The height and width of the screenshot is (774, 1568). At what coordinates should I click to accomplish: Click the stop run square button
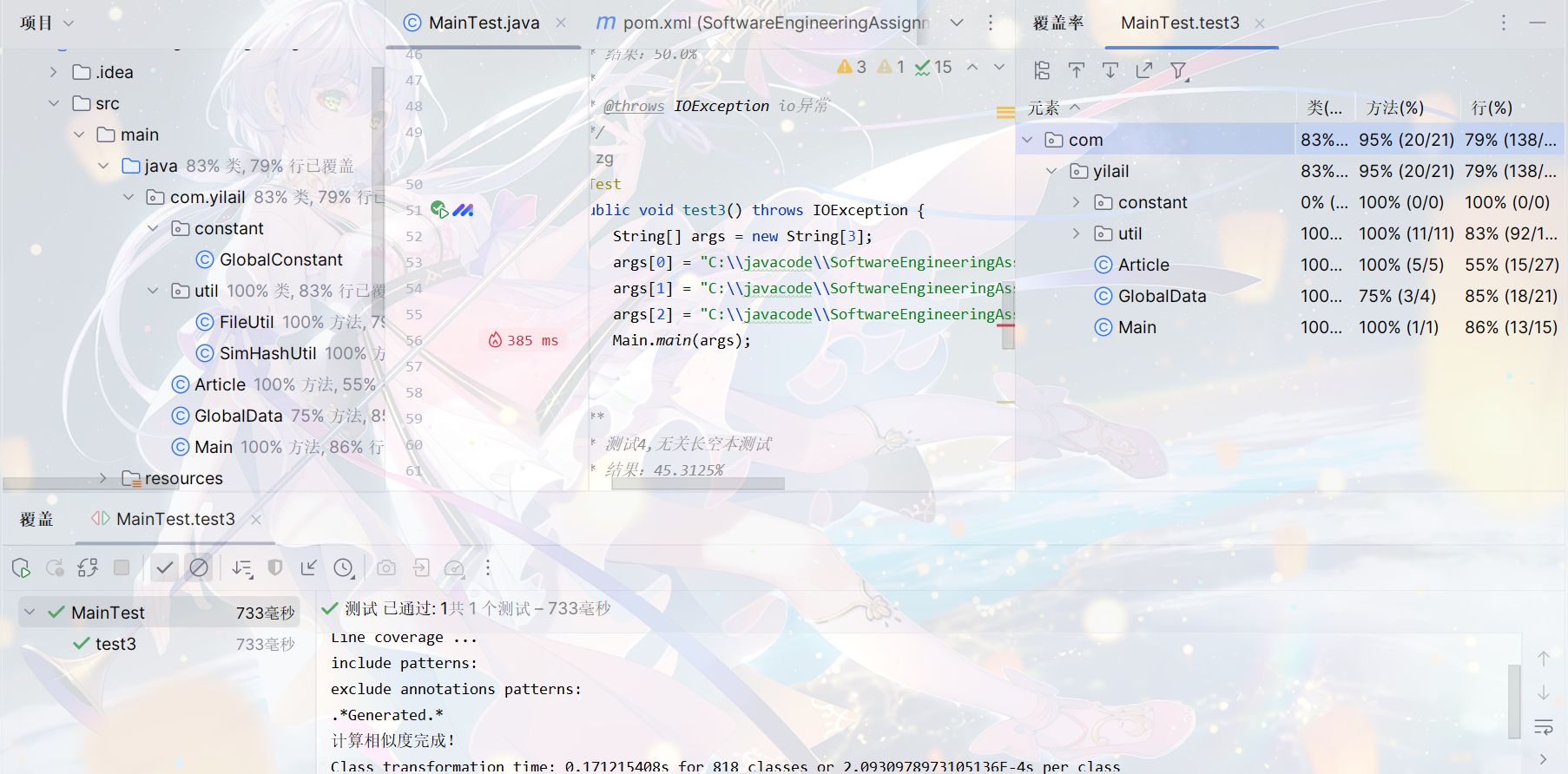[122, 567]
